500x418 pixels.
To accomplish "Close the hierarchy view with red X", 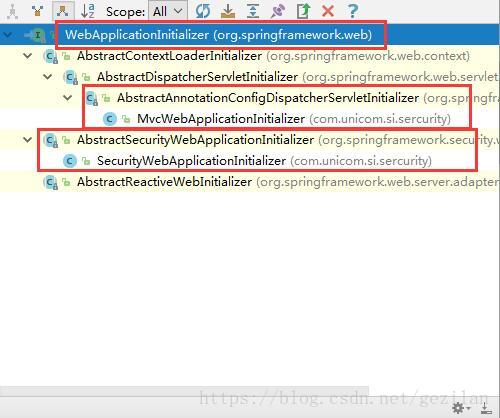I will tap(328, 11).
